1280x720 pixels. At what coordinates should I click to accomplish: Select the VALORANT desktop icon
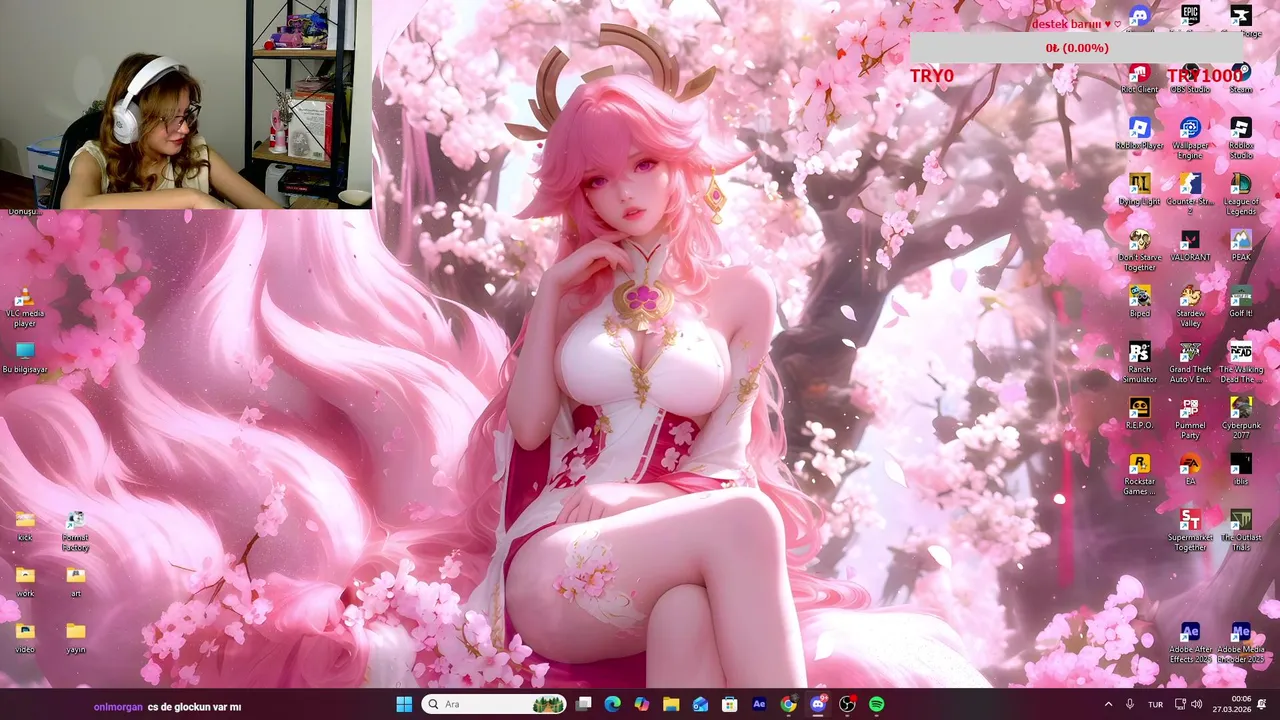[x=1190, y=246]
